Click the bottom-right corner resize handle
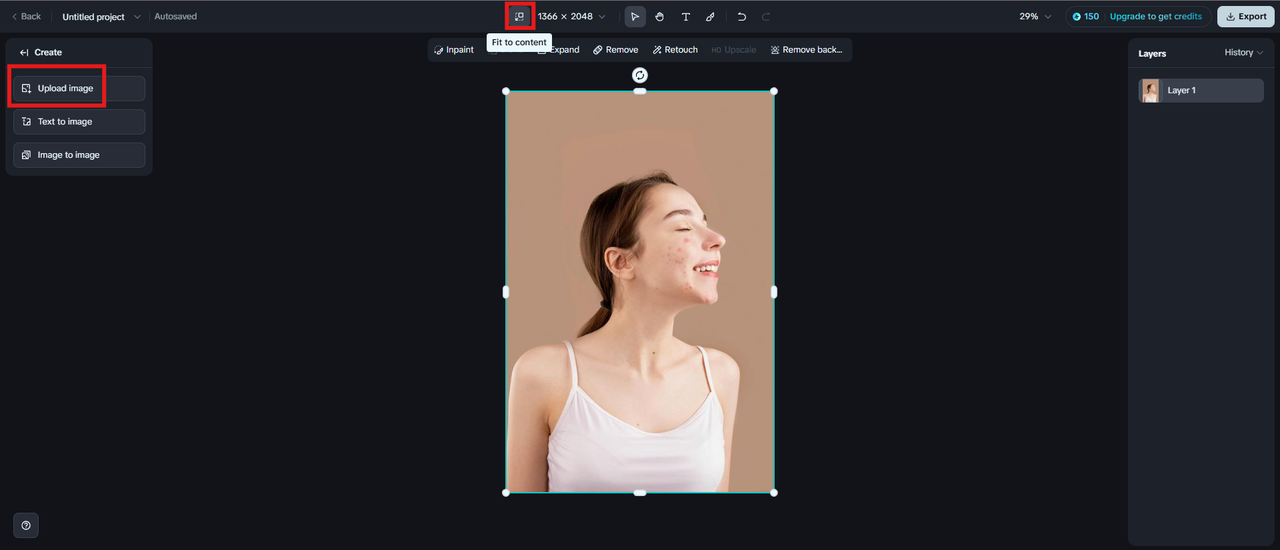1280x550 pixels. [x=774, y=492]
